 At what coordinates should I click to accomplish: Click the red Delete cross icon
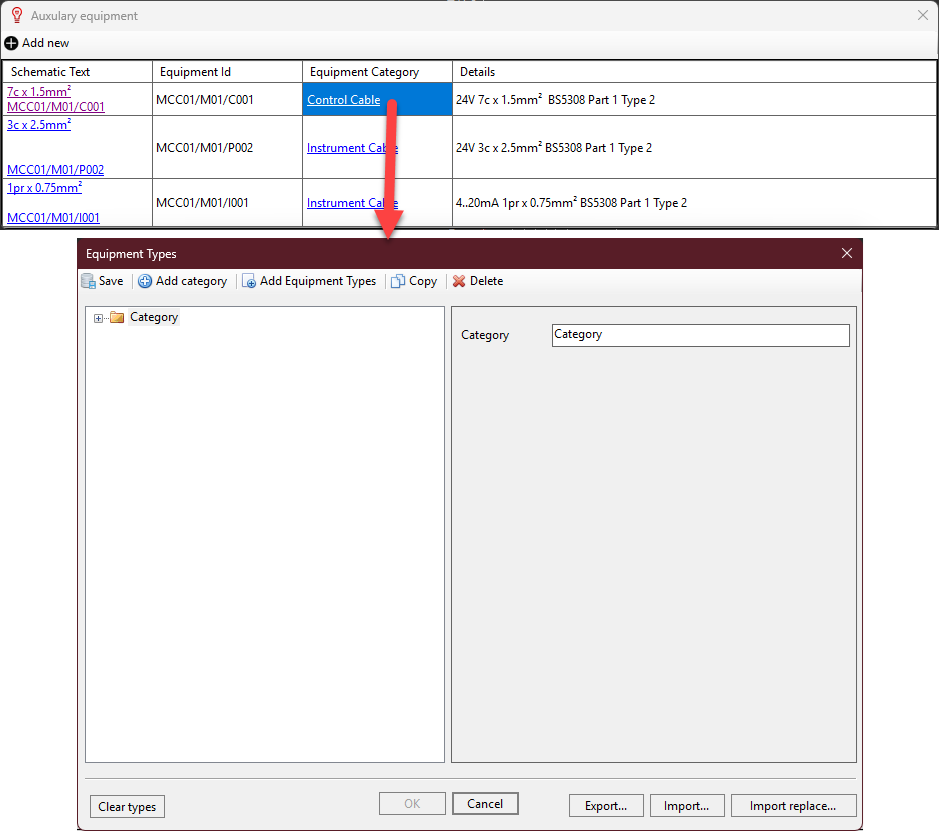pos(459,281)
